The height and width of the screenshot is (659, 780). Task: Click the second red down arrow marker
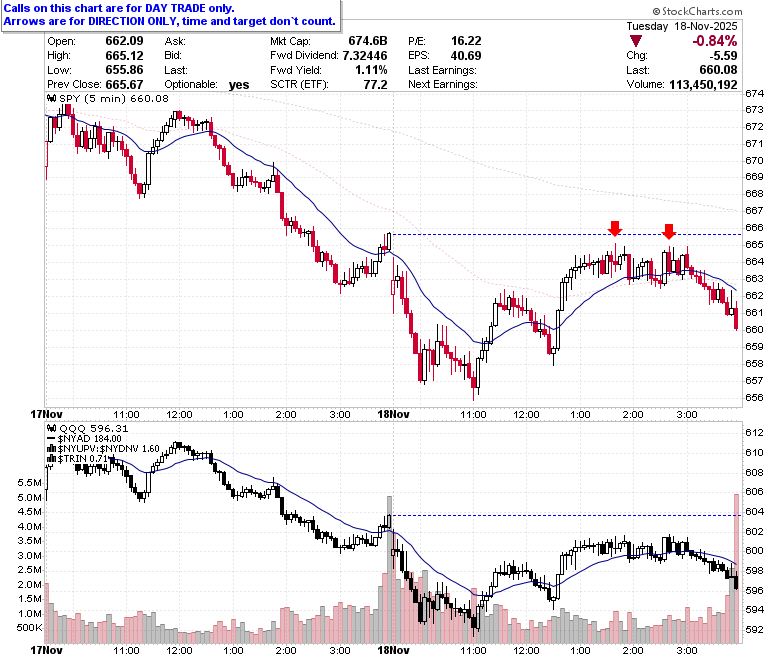669,231
